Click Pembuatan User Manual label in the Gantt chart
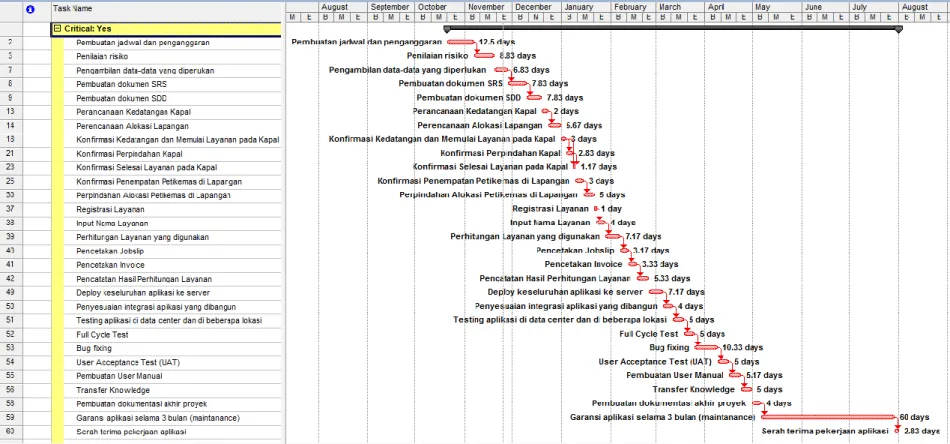 675,376
